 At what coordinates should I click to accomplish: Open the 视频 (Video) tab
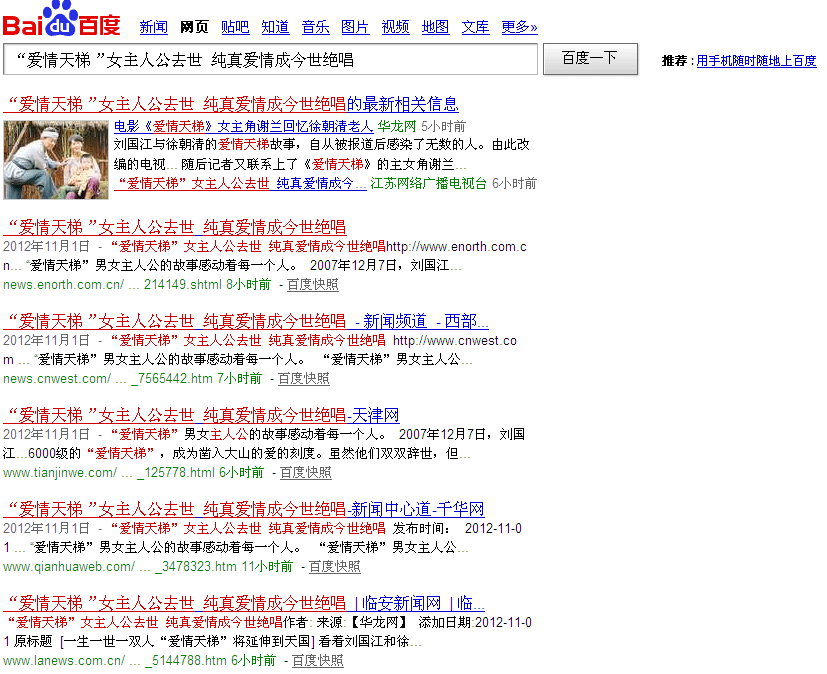[x=395, y=27]
